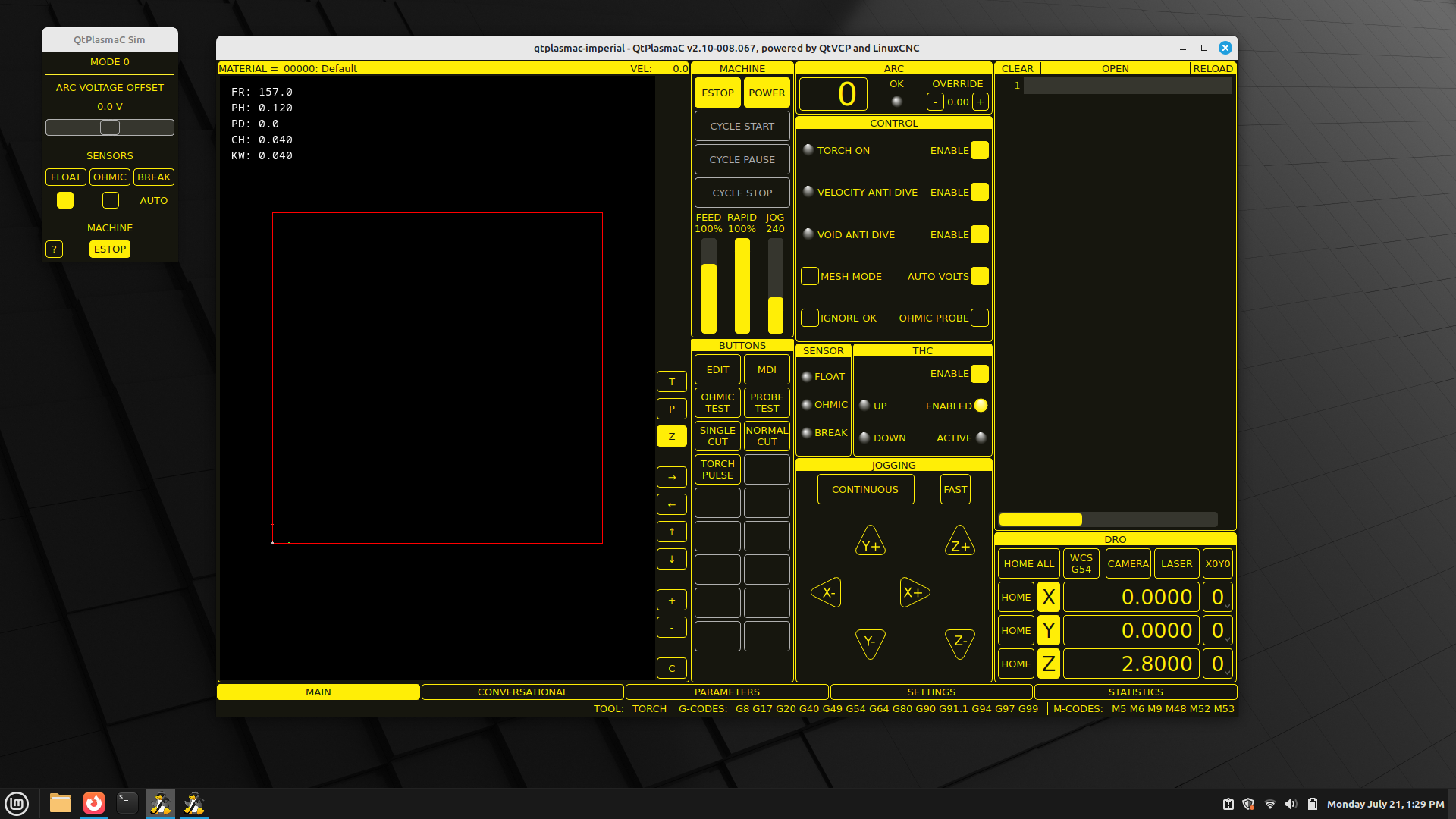The height and width of the screenshot is (819, 1456).
Task: Select the T view button in preview
Action: click(x=672, y=381)
